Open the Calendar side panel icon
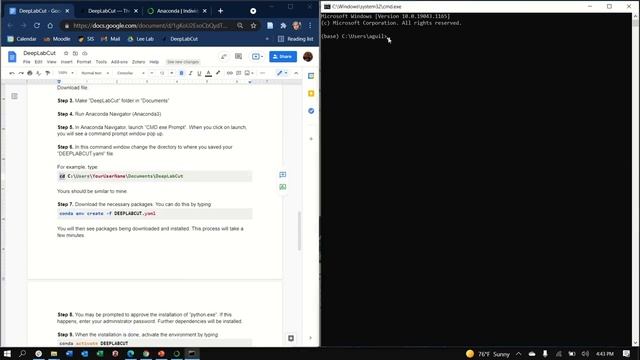Image resolution: width=640 pixels, height=360 pixels. [311, 76]
